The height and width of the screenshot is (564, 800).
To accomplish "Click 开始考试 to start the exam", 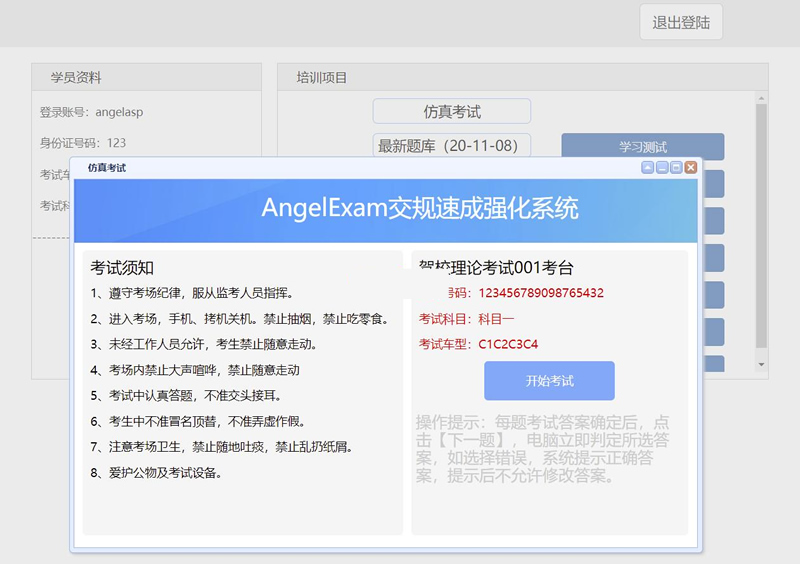I will (549, 381).
